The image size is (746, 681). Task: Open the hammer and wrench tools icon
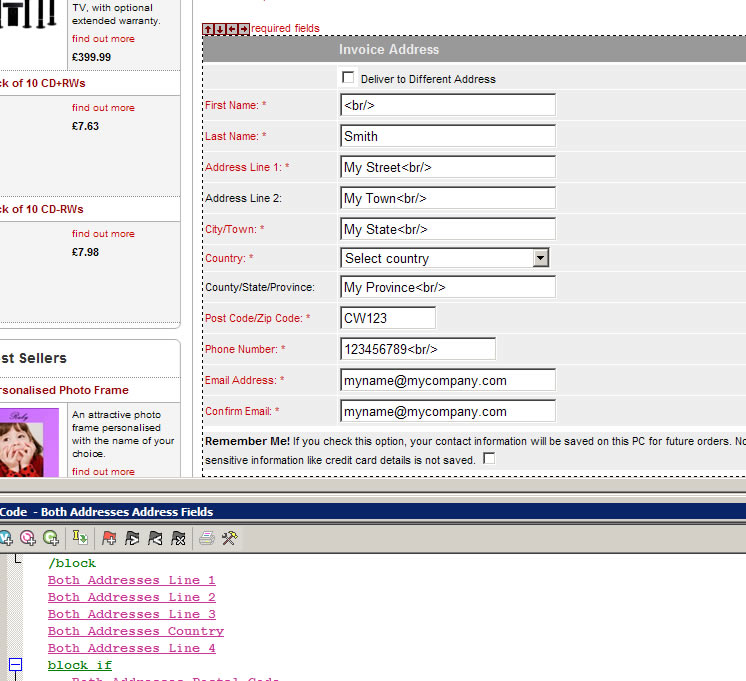pos(229,538)
